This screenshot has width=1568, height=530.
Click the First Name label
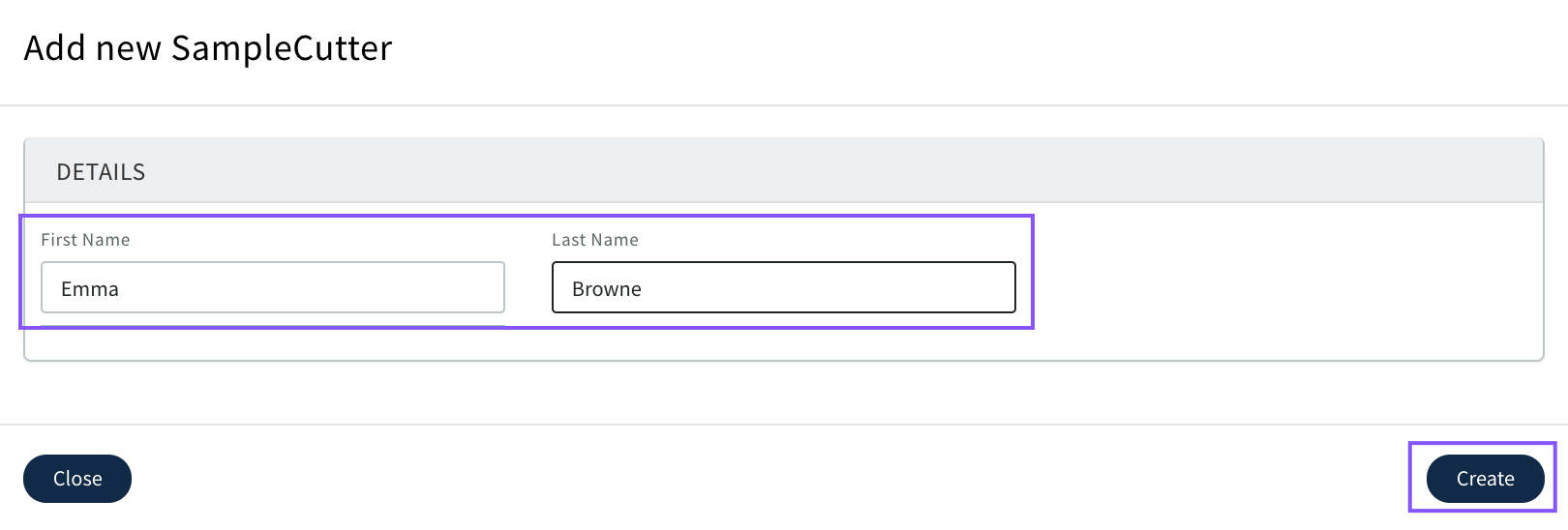85,240
